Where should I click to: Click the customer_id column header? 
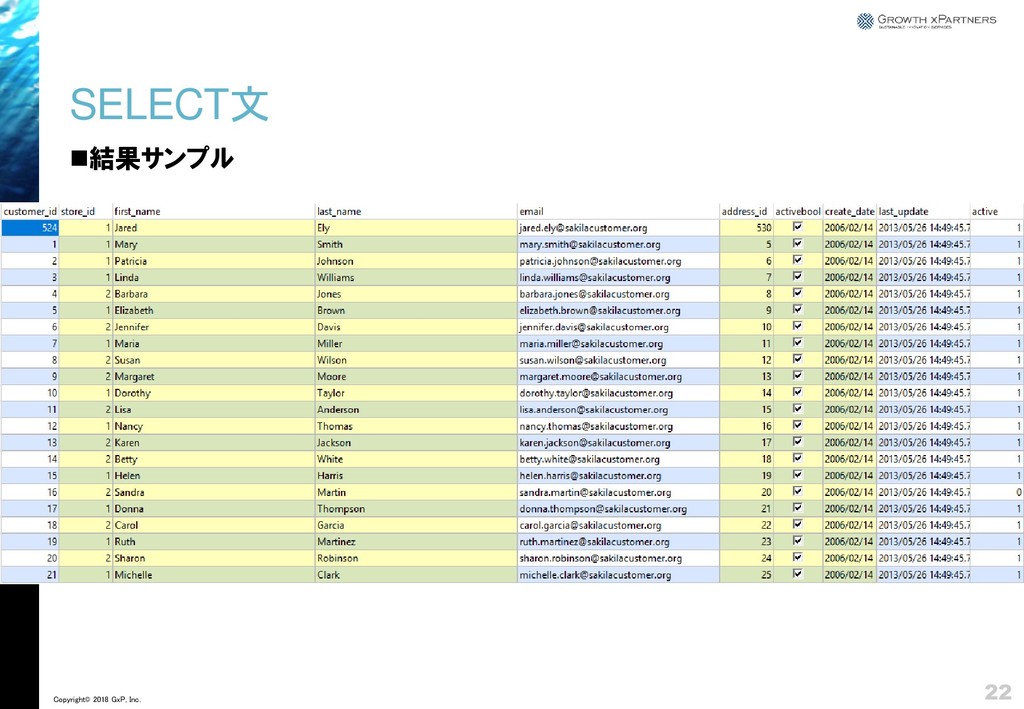pos(30,212)
